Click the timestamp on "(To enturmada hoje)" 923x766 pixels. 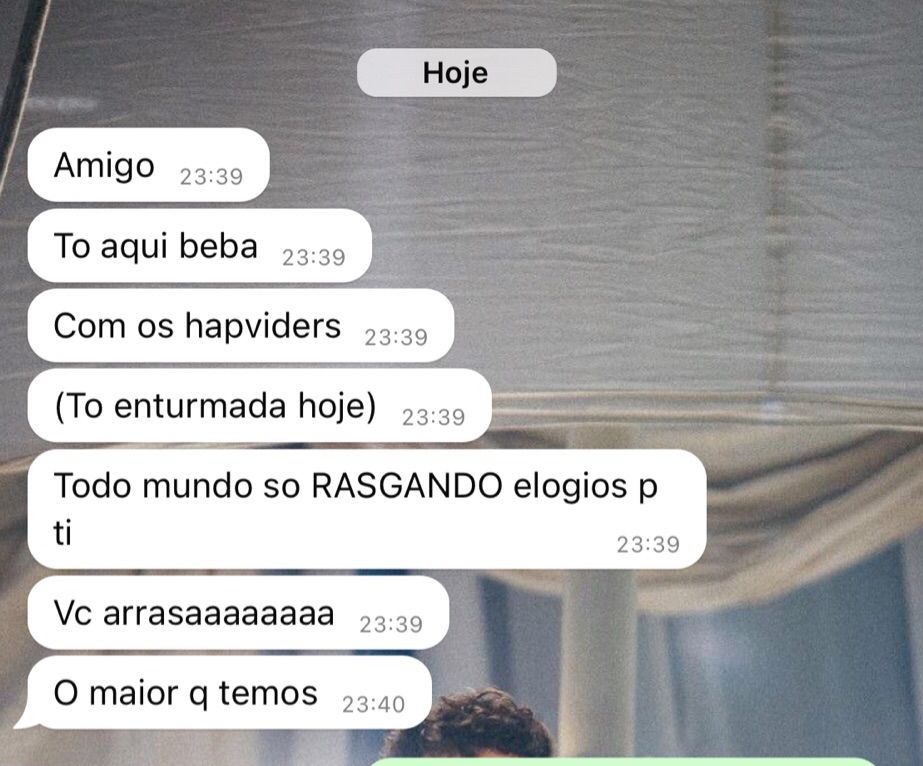(434, 417)
